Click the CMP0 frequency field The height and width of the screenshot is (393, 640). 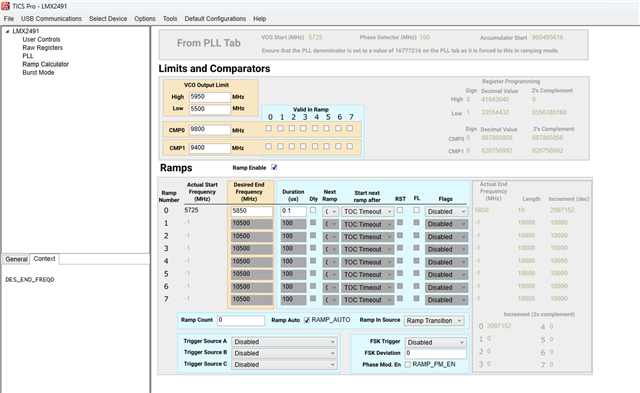pyautogui.click(x=210, y=130)
